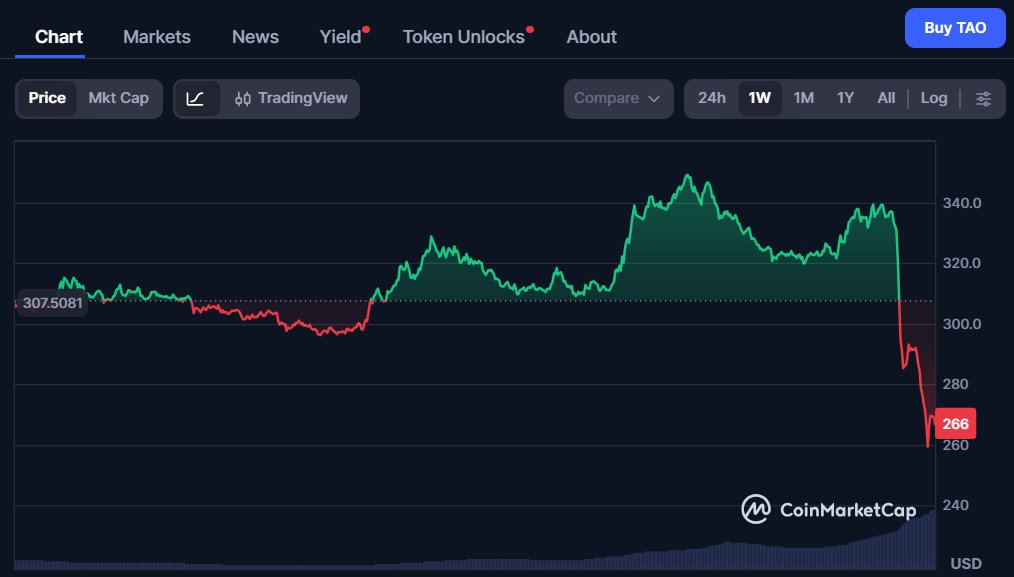
Task: Switch to TradingView candlestick view
Action: point(291,98)
